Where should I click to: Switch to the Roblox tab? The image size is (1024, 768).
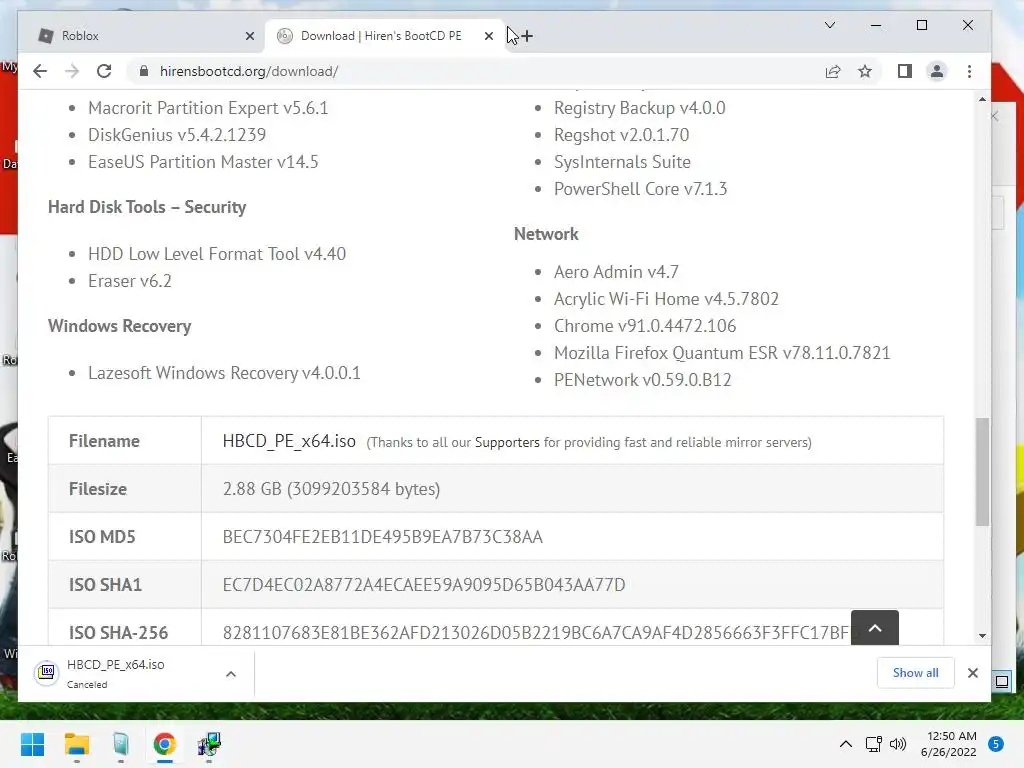click(x=142, y=36)
